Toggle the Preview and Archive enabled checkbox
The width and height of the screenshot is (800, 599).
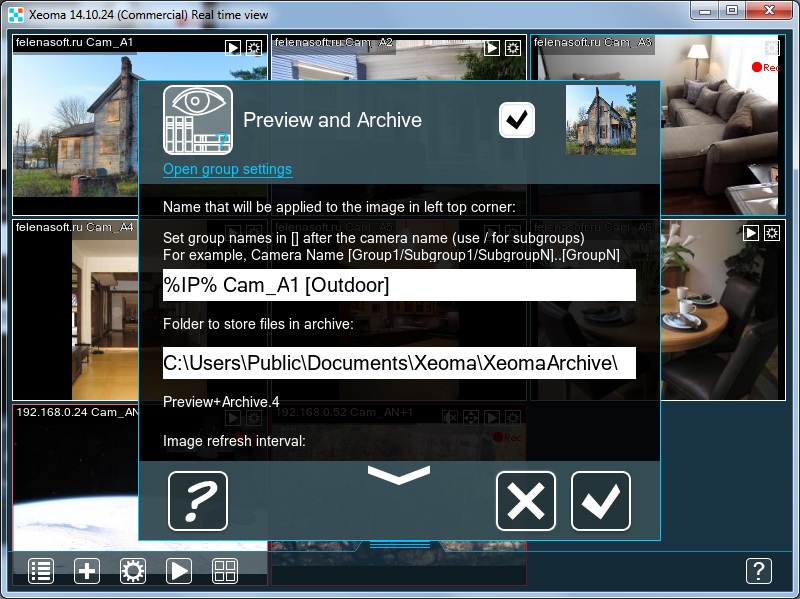pos(517,120)
